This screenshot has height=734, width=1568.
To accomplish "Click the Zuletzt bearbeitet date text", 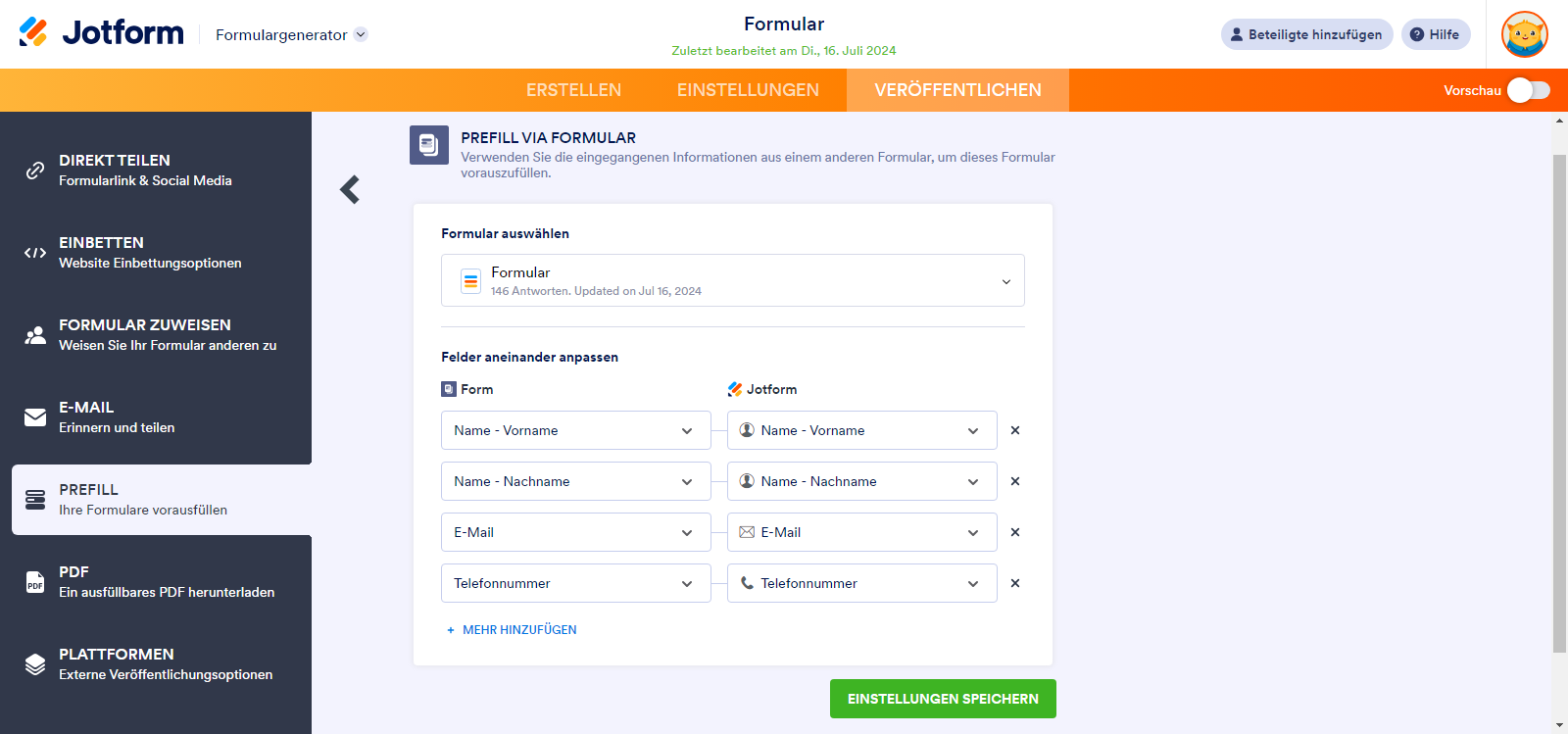I will click(x=784, y=51).
